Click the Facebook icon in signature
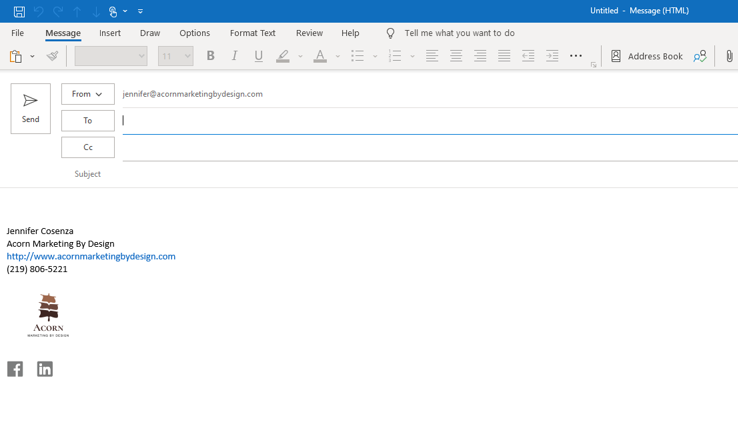This screenshot has width=738, height=438. 15,369
